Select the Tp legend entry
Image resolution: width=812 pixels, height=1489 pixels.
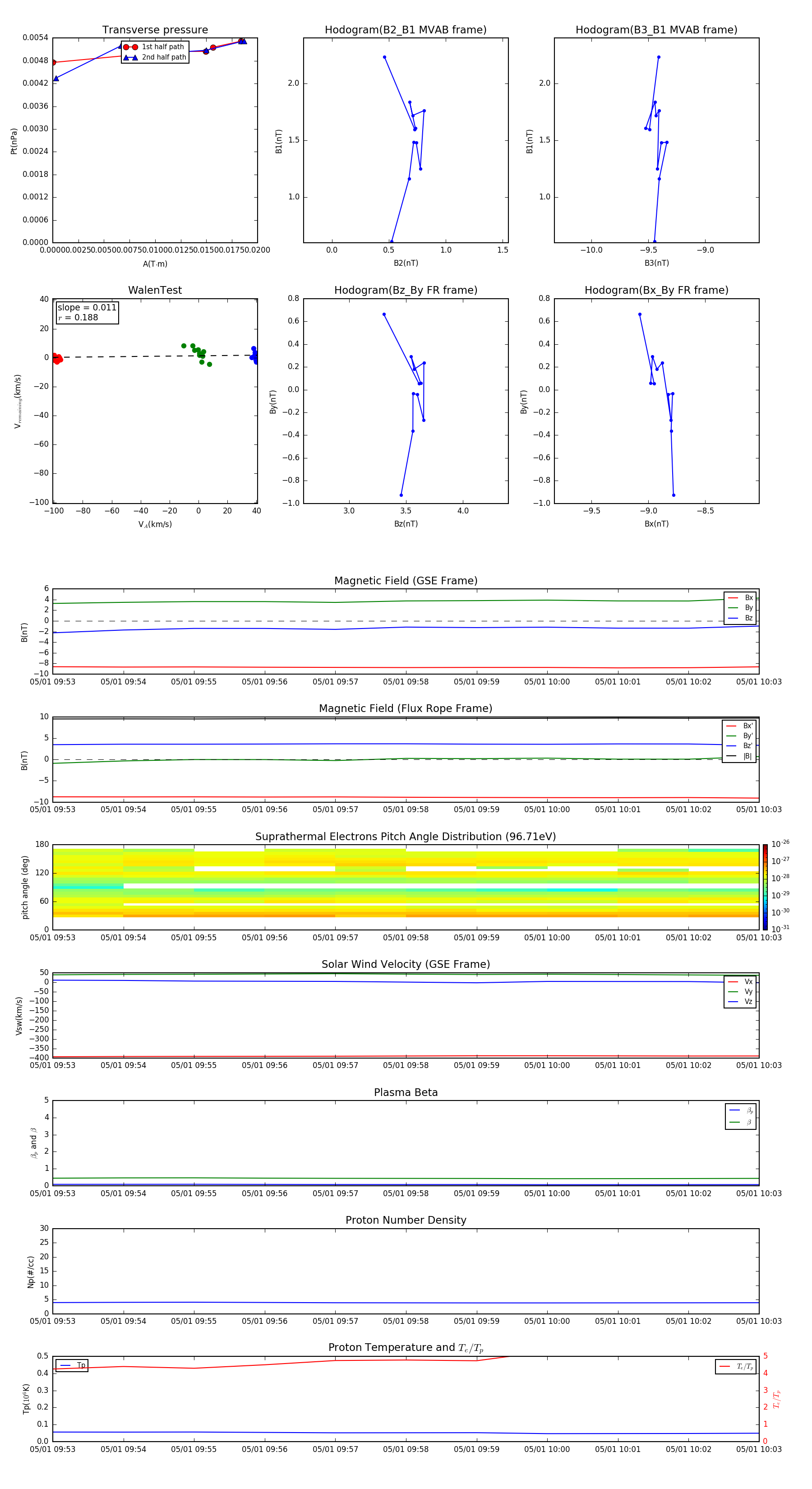tap(72, 1365)
